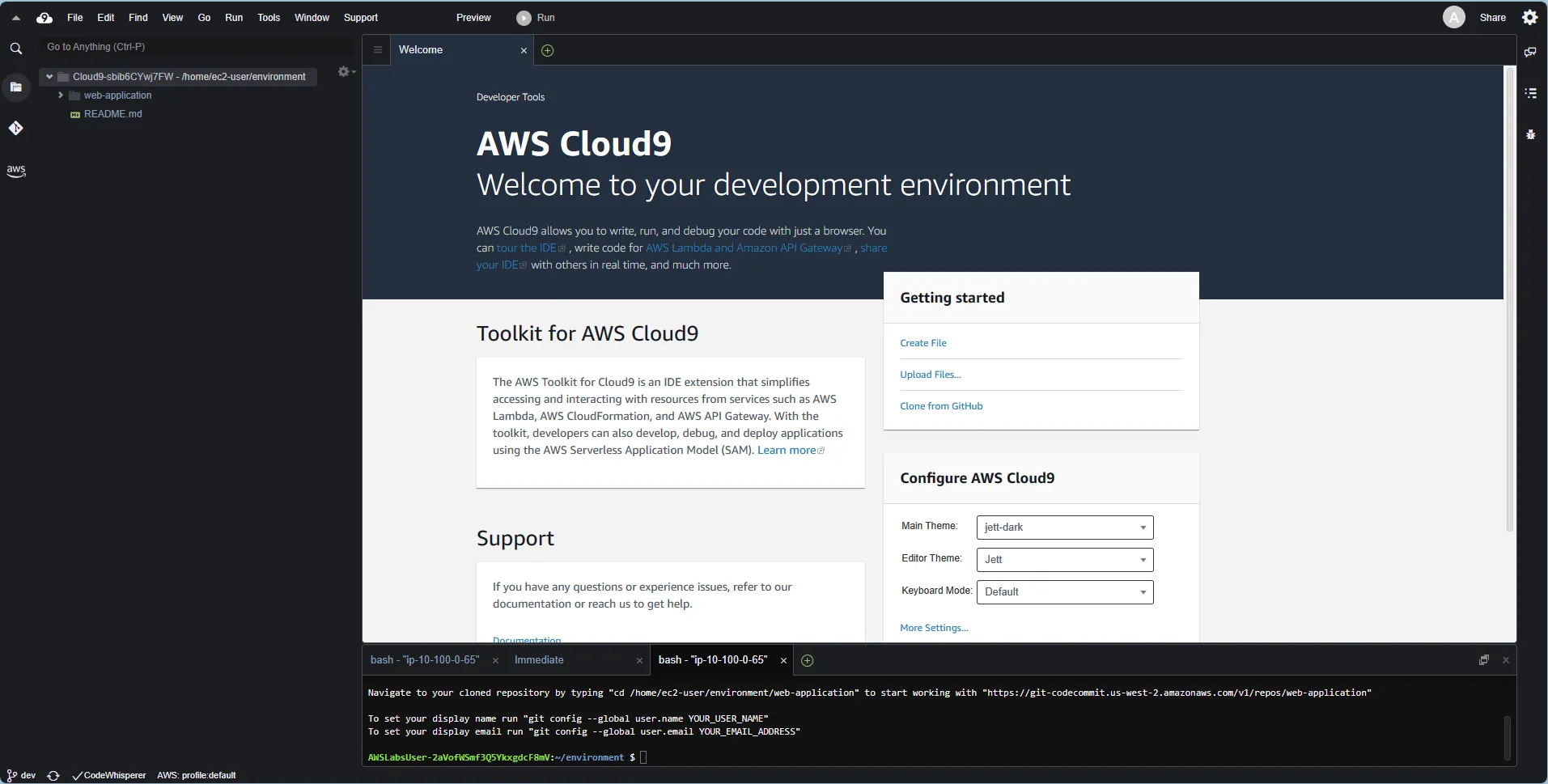Click Clone from GitHub link
This screenshot has width=1548, height=784.
(941, 406)
